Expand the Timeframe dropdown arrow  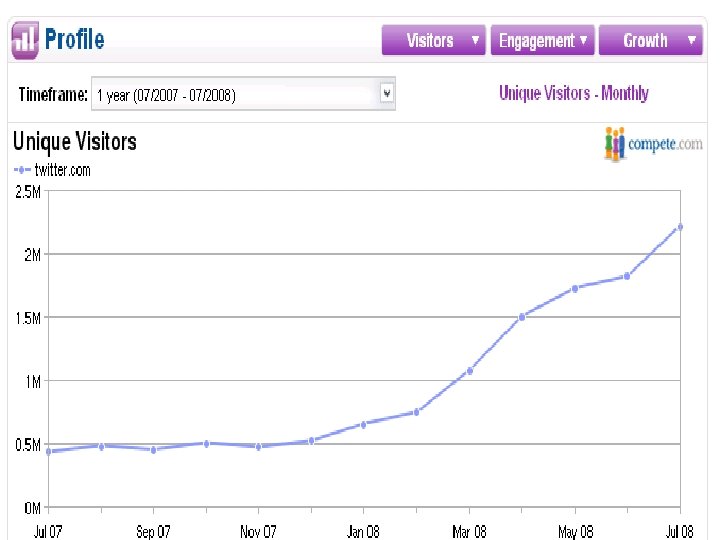pyautogui.click(x=387, y=94)
